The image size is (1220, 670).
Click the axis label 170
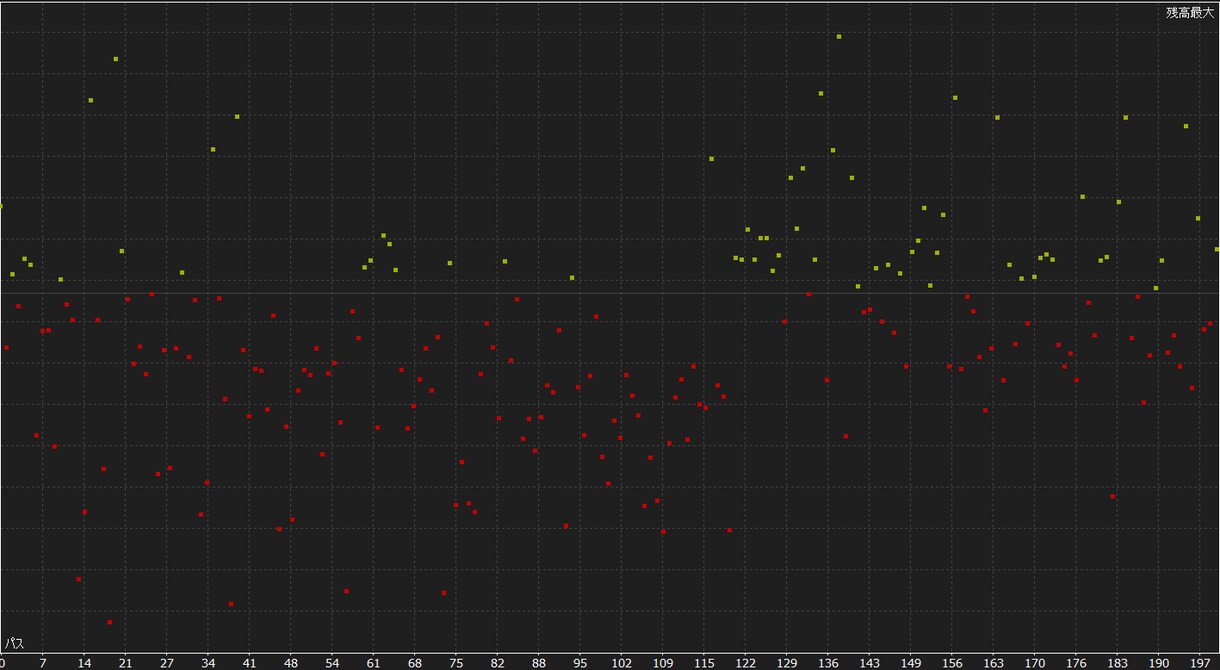[1035, 662]
